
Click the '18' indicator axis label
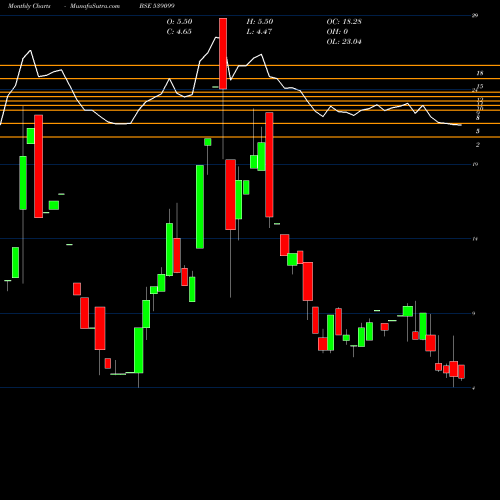[x=480, y=73]
